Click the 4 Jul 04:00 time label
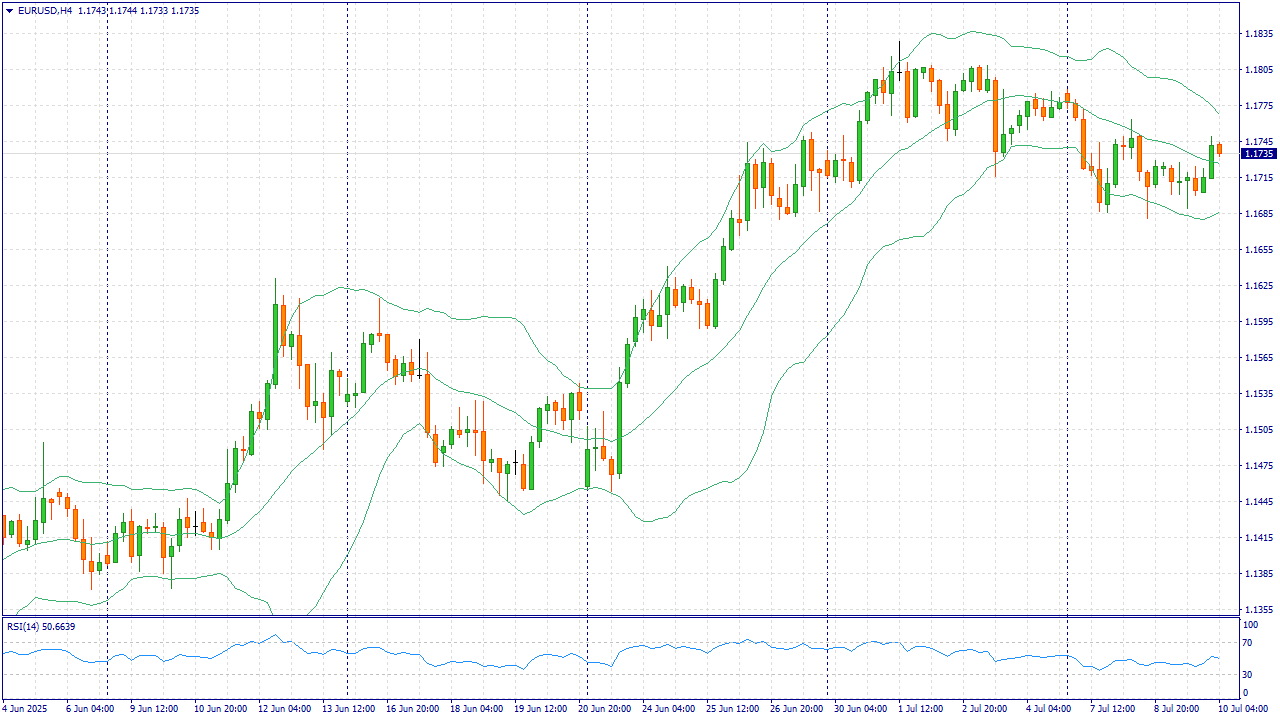This screenshot has height=720, width=1280. click(1049, 709)
